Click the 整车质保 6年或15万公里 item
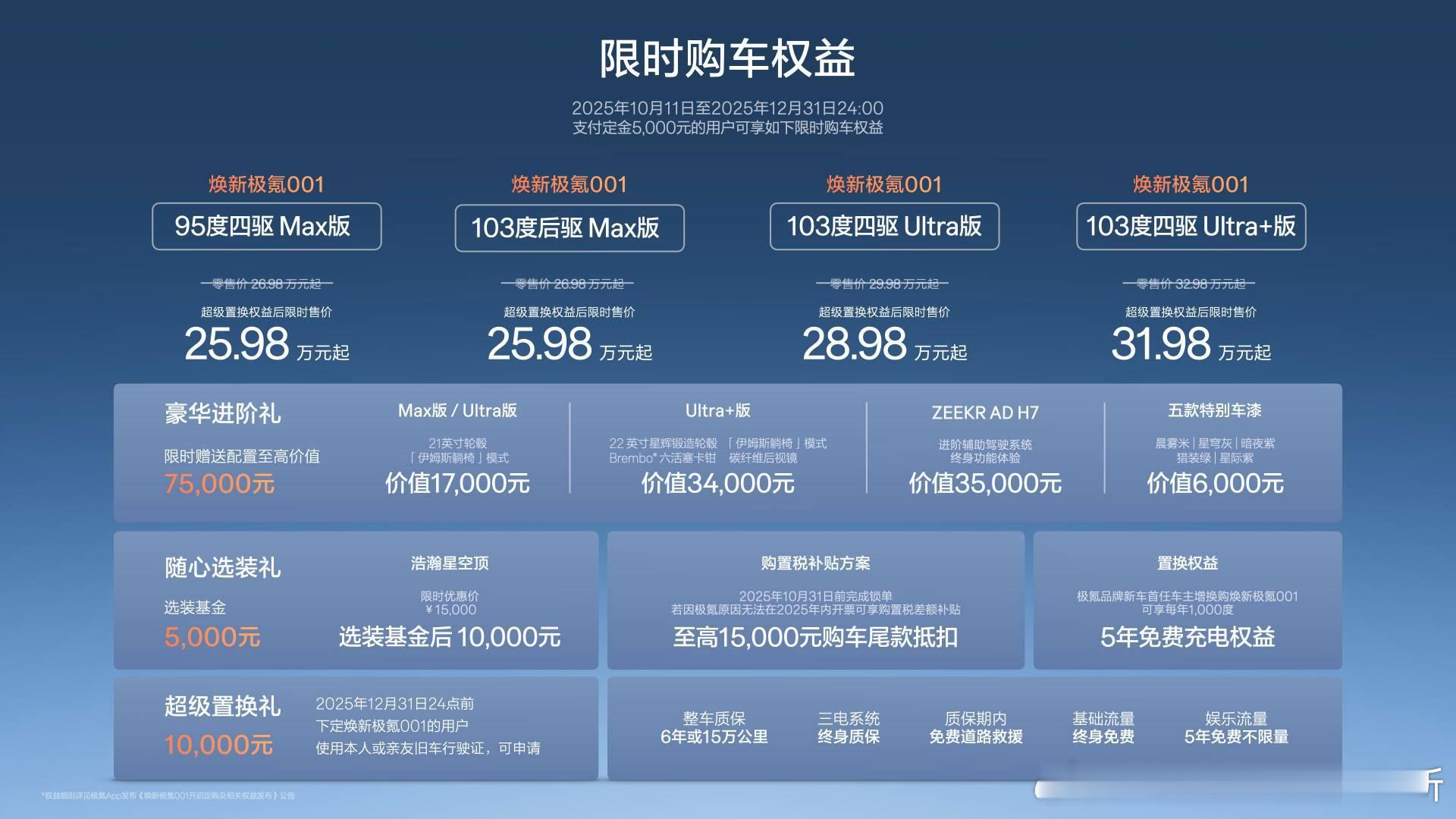The width and height of the screenshot is (1456, 819). point(714,727)
